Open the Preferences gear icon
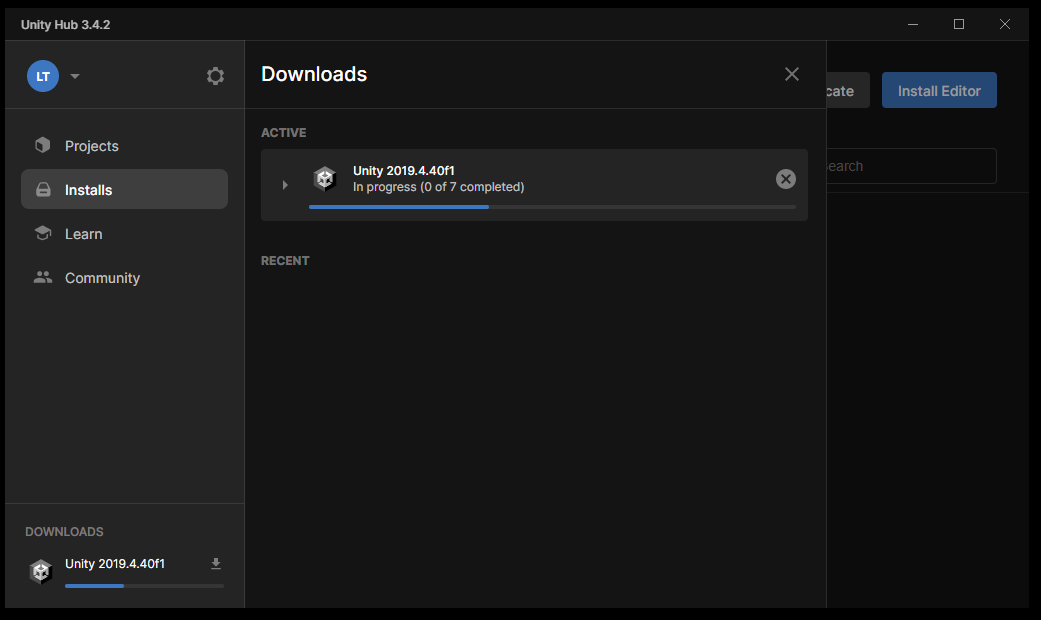 pyautogui.click(x=215, y=76)
